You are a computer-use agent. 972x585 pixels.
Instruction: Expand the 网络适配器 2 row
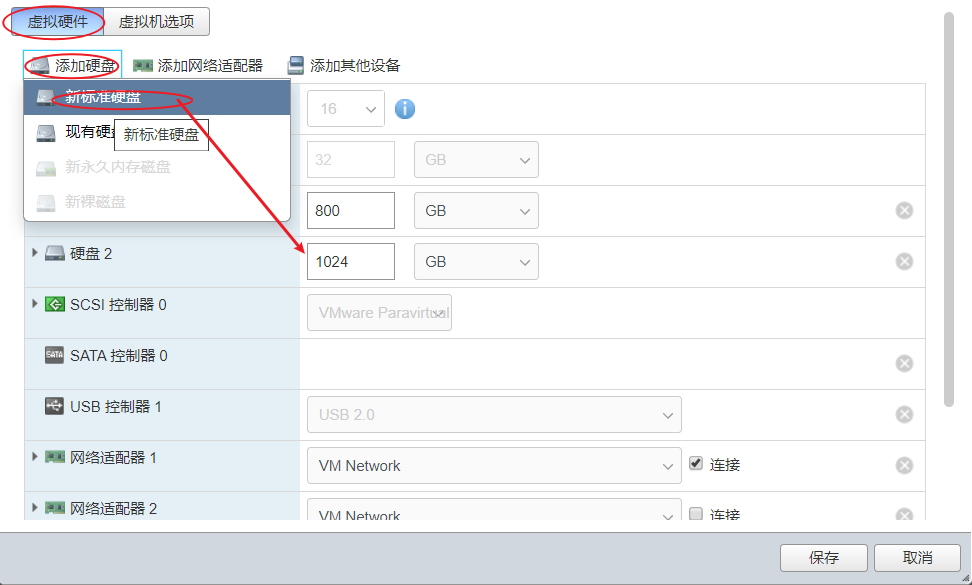coord(35,508)
